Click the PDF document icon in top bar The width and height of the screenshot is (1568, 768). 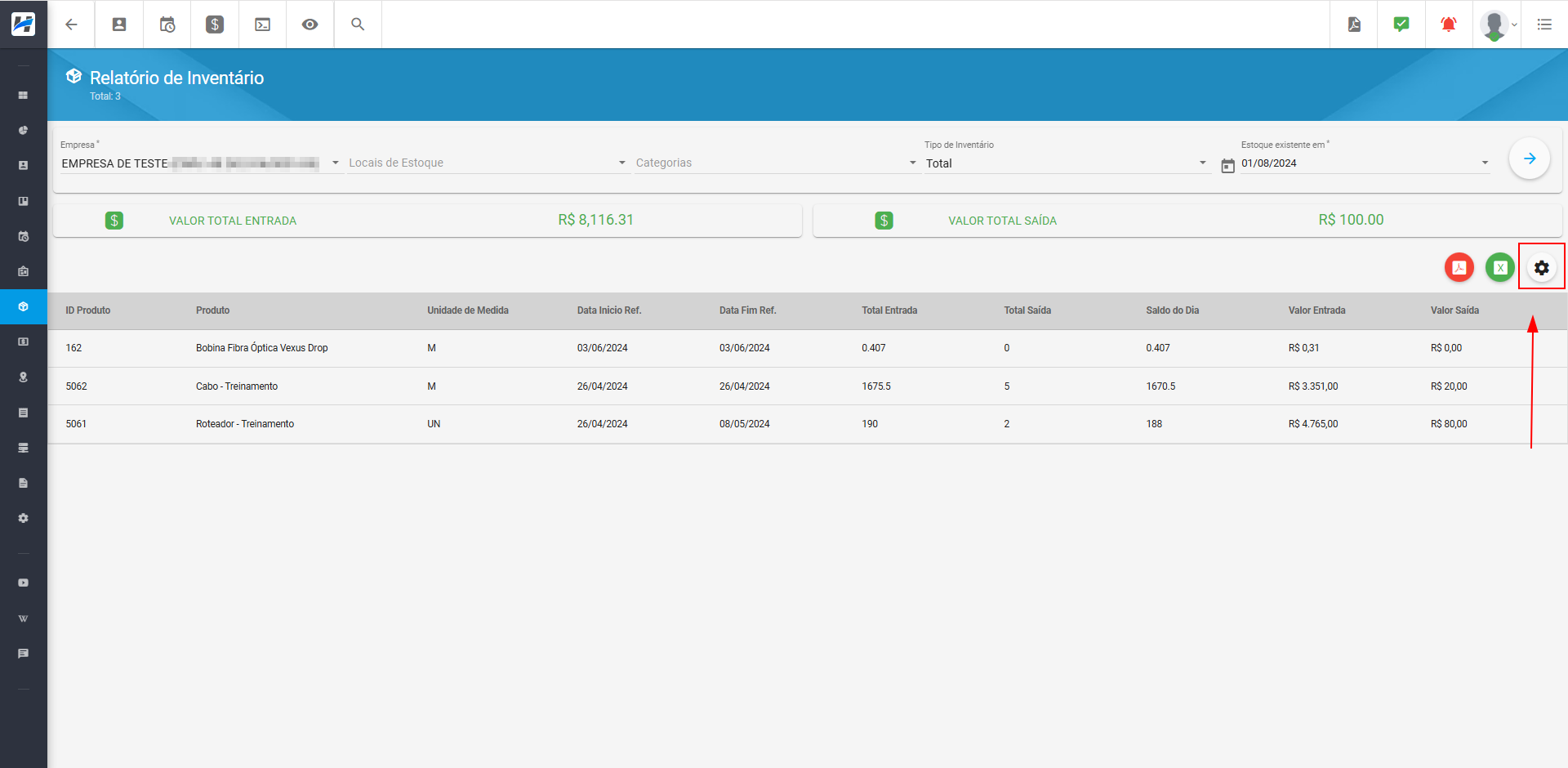pyautogui.click(x=1354, y=25)
